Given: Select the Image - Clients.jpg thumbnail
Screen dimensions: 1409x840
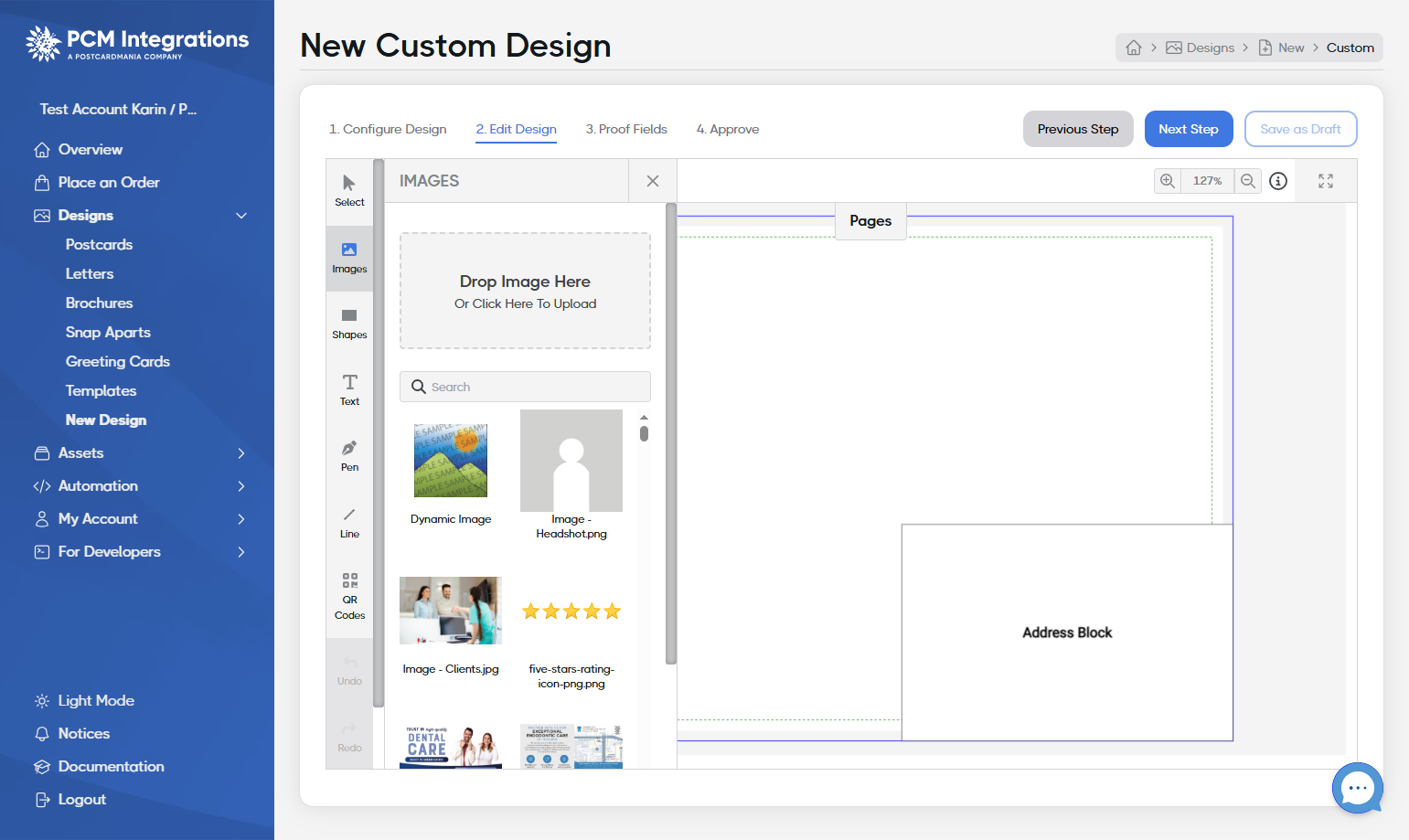Looking at the screenshot, I should (x=451, y=611).
